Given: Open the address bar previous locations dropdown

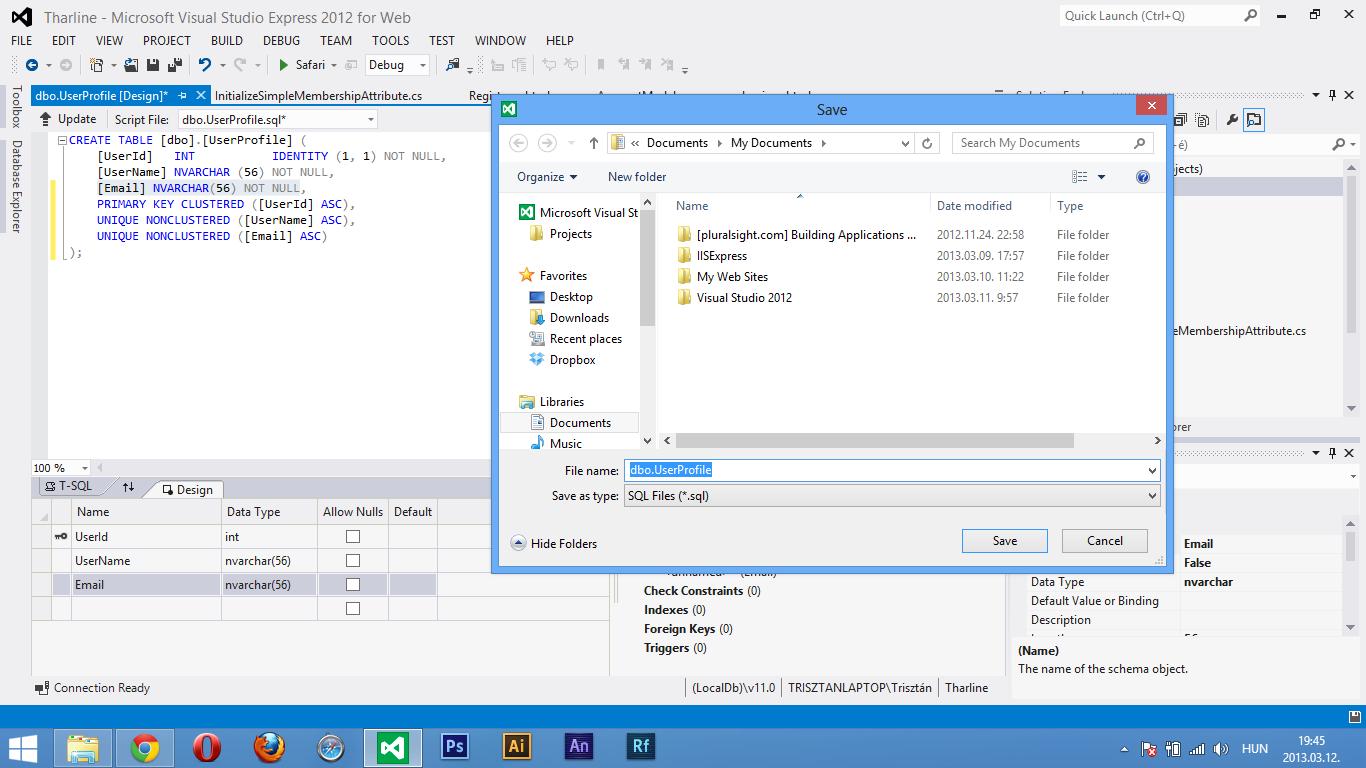Looking at the screenshot, I should pyautogui.click(x=905, y=143).
